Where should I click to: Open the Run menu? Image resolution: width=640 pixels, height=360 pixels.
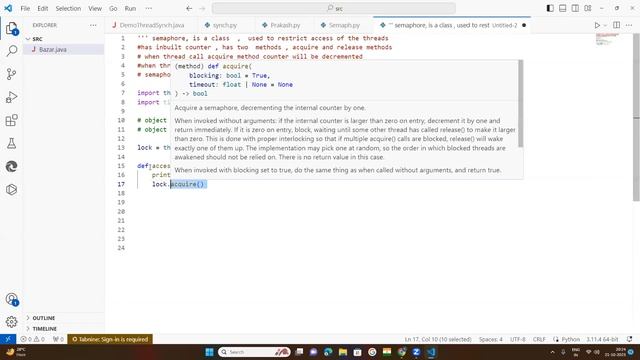pyautogui.click(x=130, y=8)
